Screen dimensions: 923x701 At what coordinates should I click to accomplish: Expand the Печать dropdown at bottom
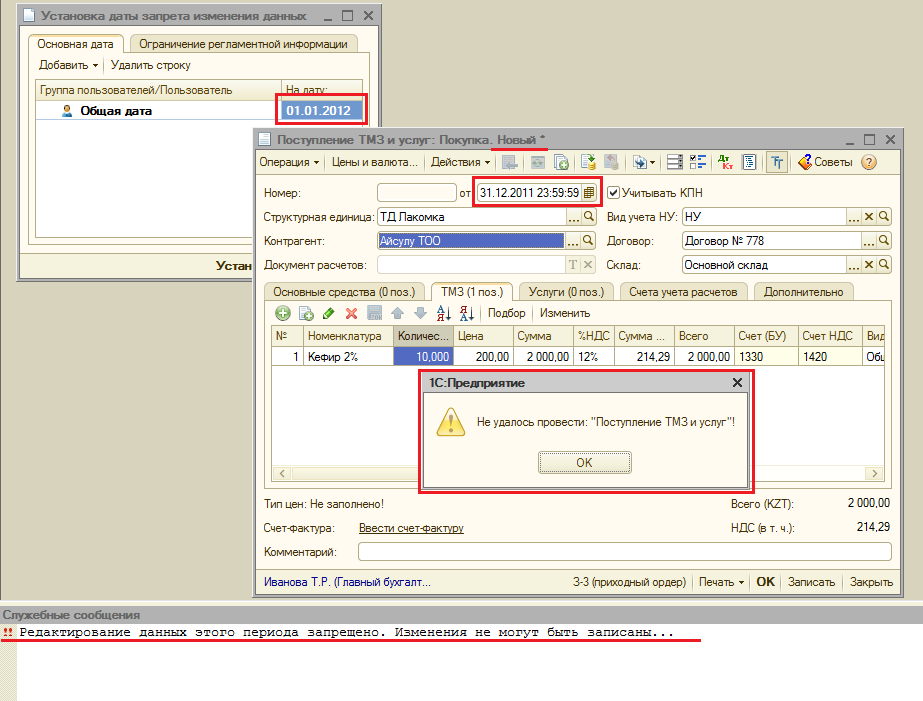721,581
